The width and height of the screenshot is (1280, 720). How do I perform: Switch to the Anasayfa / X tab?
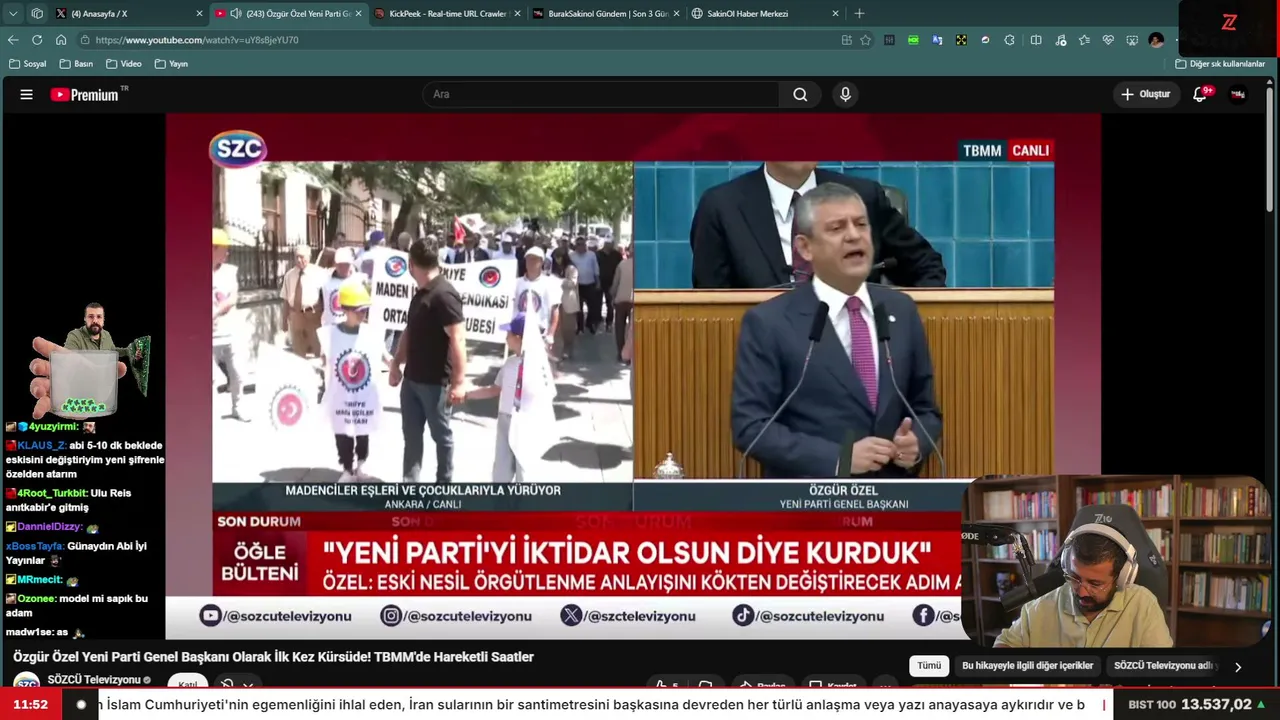128,14
